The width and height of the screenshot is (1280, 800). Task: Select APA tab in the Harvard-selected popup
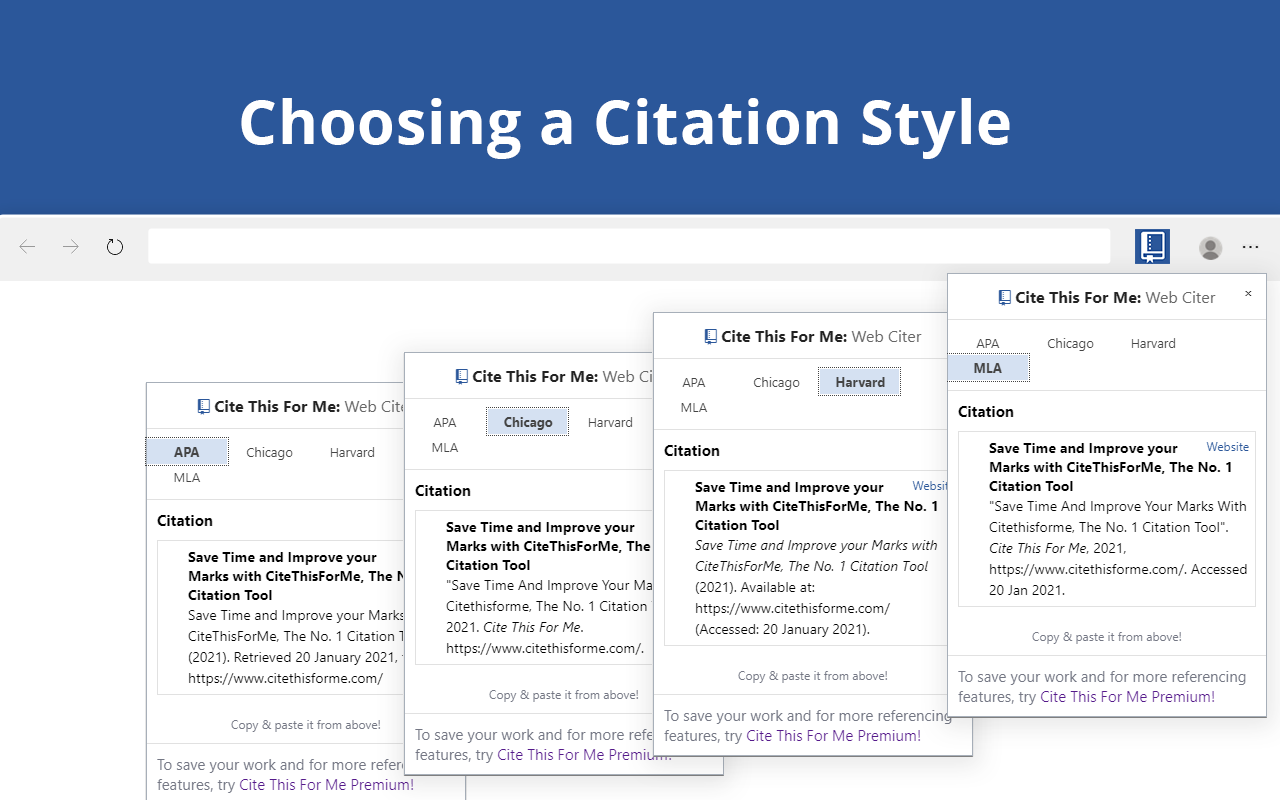click(694, 382)
